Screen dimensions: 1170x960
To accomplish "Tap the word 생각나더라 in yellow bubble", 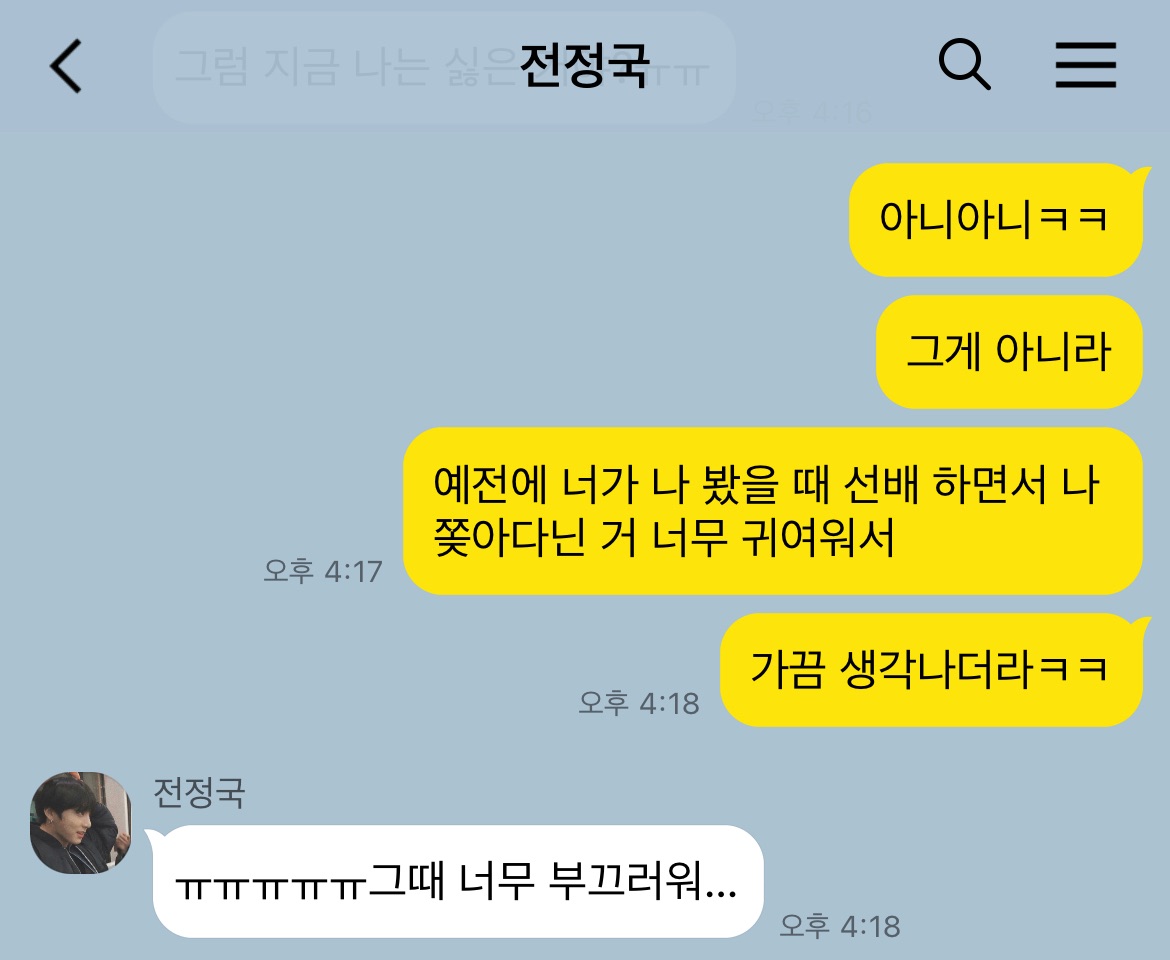I will [936, 669].
